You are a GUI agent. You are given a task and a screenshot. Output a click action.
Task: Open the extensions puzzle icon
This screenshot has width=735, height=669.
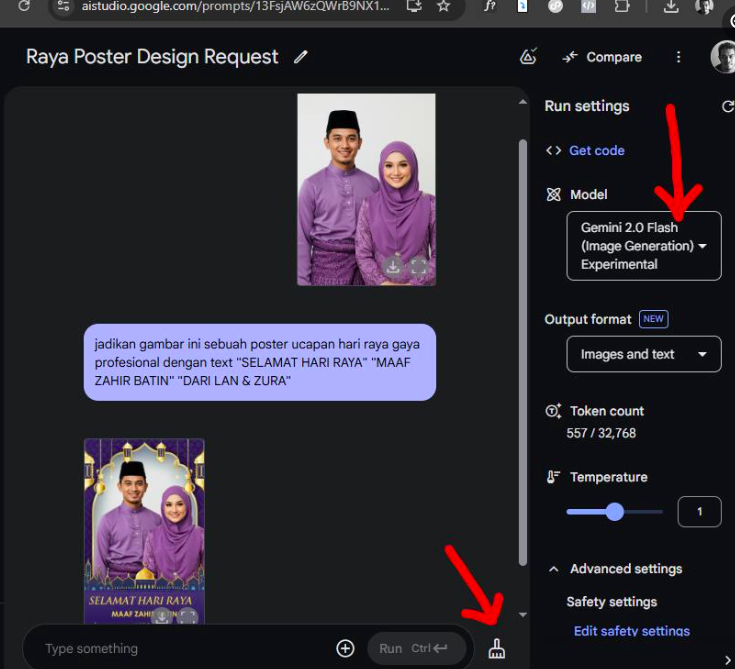click(x=622, y=6)
